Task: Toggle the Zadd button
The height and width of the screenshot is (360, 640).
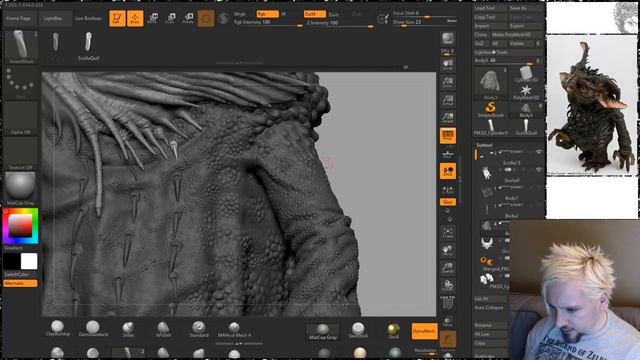Action: (315, 14)
